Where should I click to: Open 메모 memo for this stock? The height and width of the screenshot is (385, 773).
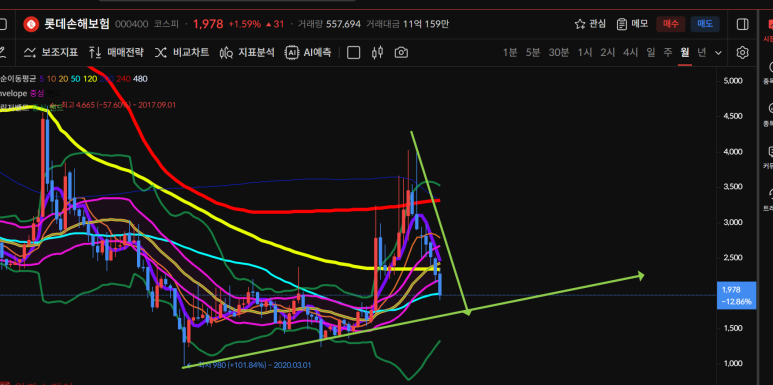pyautogui.click(x=632, y=24)
